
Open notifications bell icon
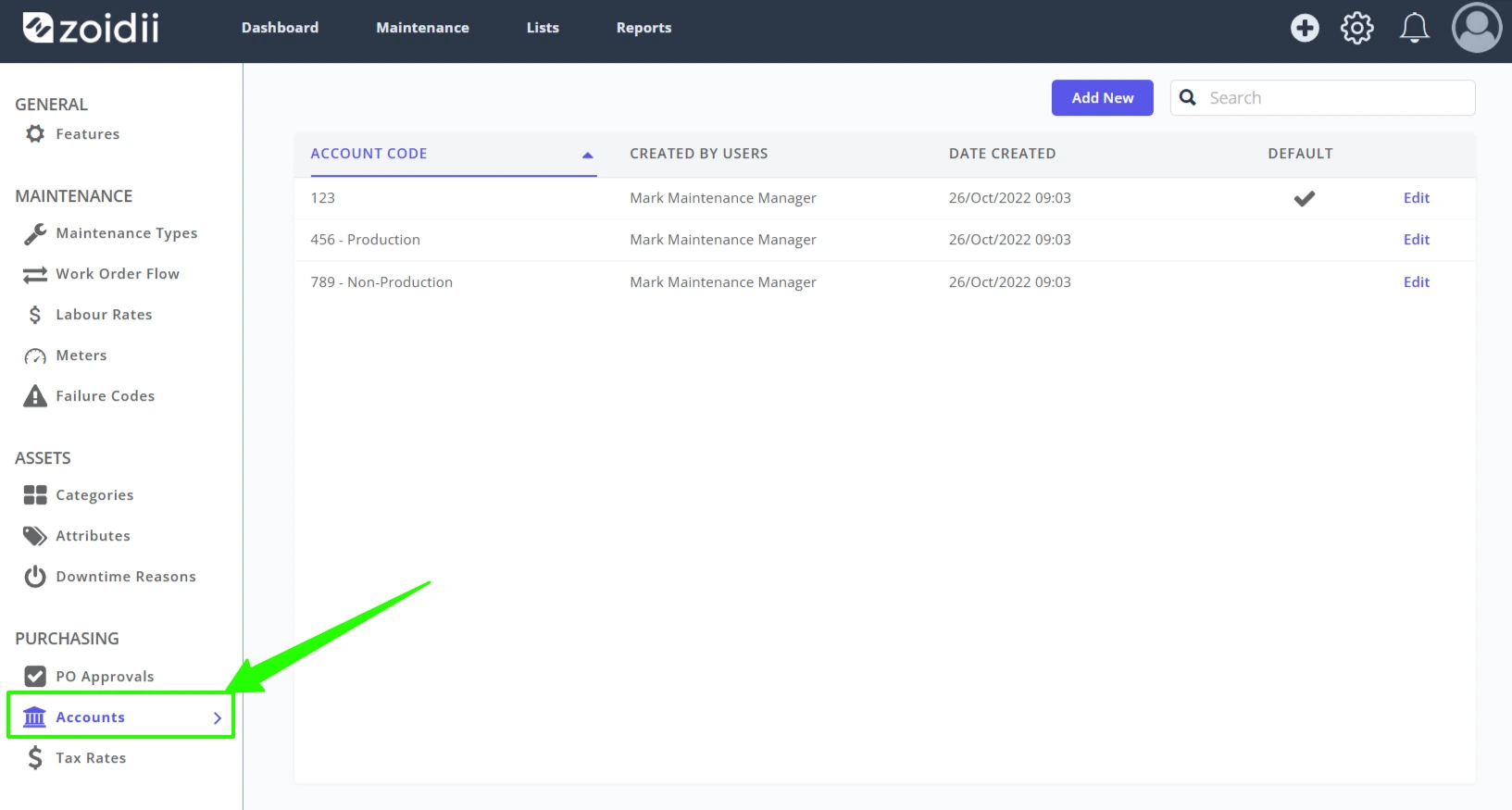click(x=1414, y=28)
